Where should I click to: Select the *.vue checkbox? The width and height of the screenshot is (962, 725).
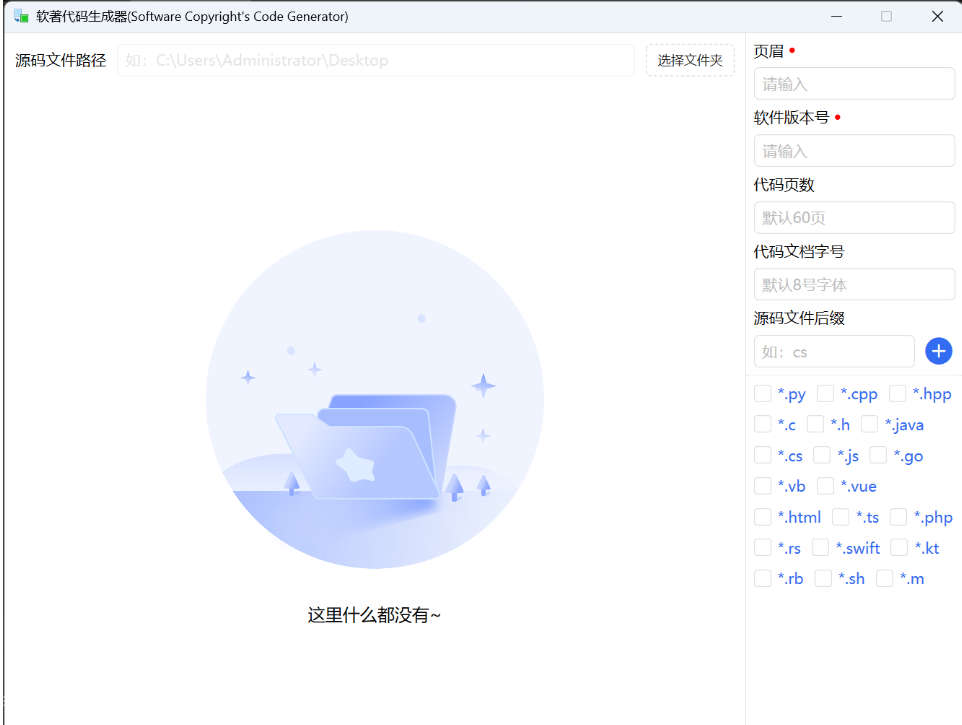[826, 487]
